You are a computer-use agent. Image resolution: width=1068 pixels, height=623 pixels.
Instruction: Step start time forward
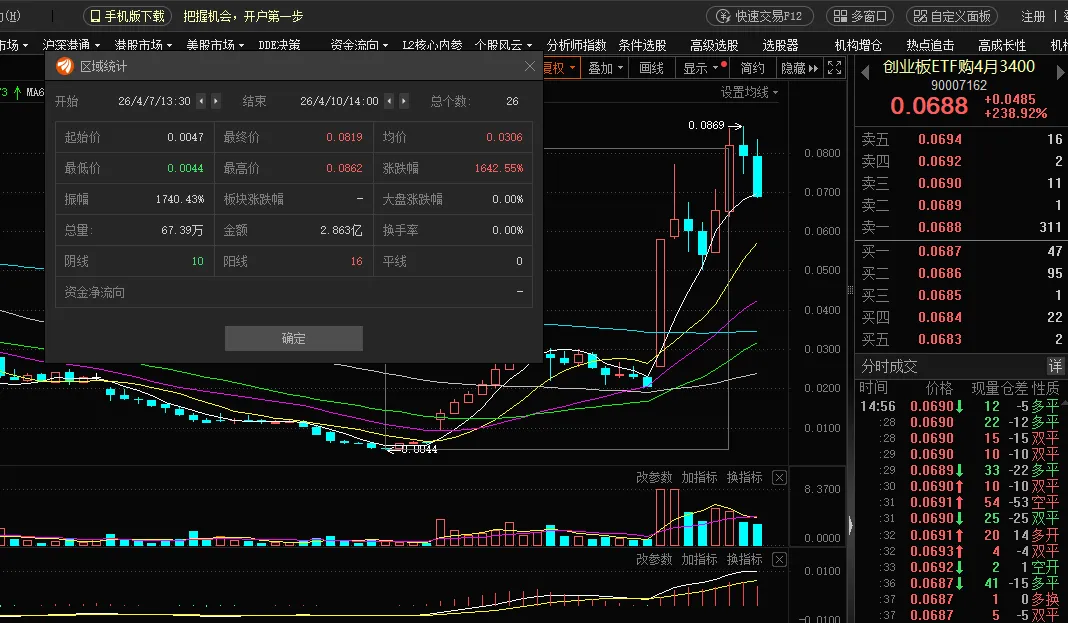215,101
